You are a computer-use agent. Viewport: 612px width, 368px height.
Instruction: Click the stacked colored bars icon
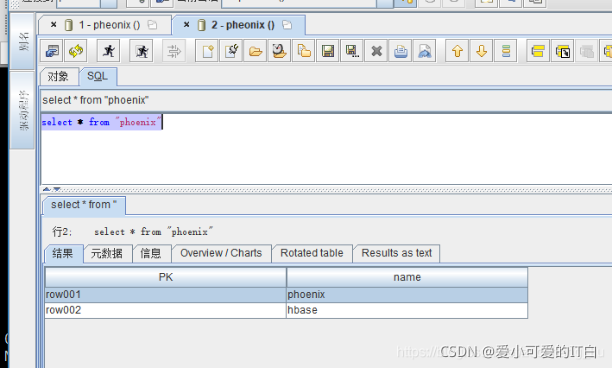[x=506, y=51]
